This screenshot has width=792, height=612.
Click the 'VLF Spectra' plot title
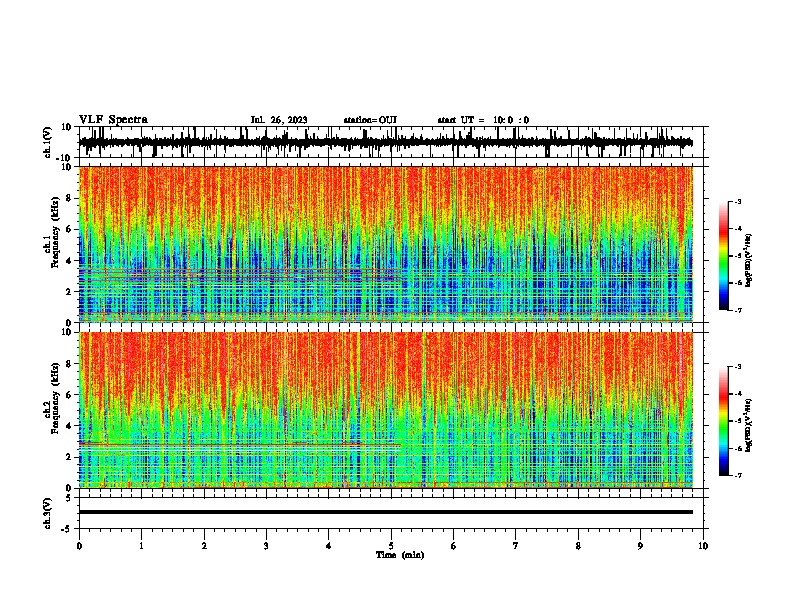(x=113, y=120)
